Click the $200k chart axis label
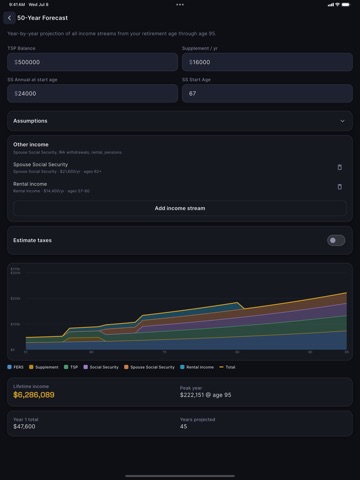Screen dimensions: 360x480 coord(15,298)
